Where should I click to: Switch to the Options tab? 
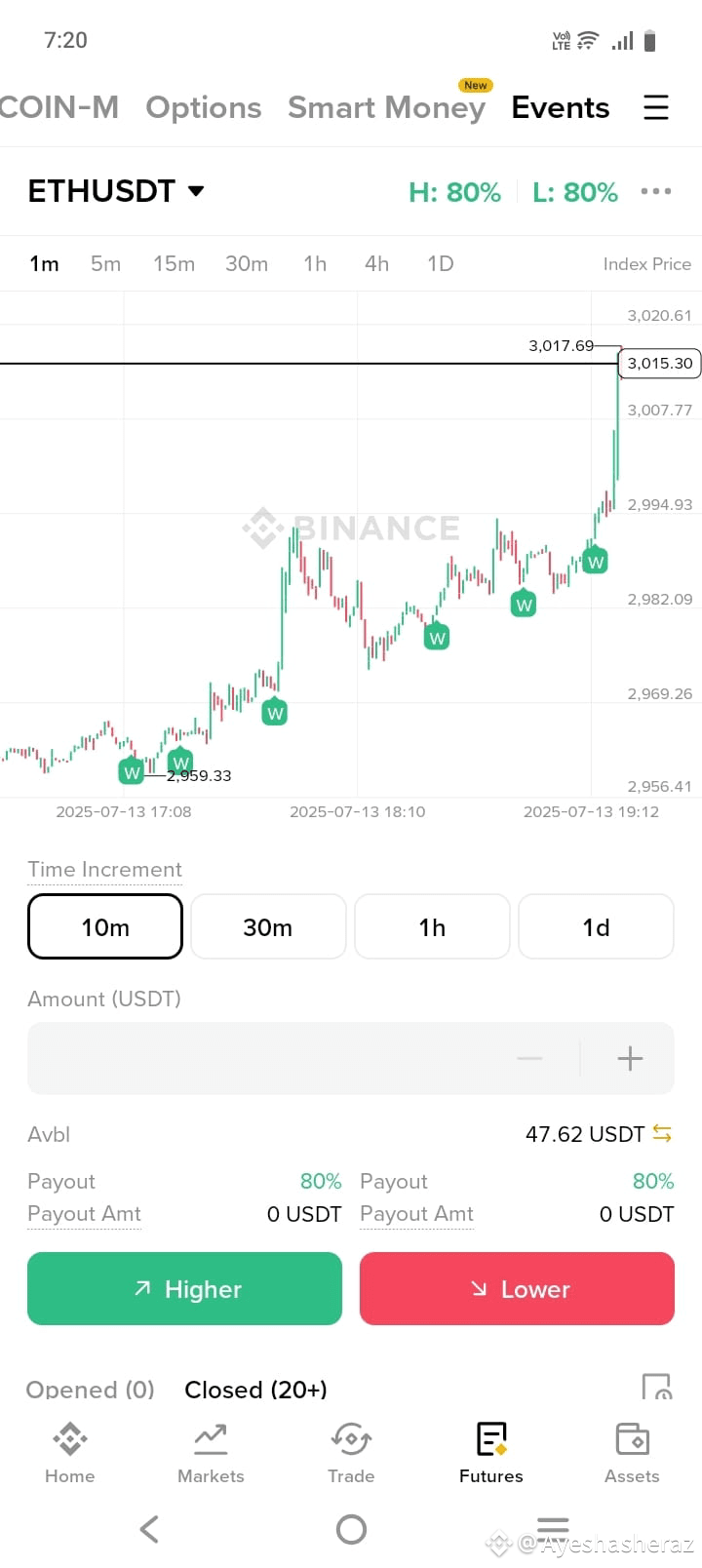pos(204,107)
